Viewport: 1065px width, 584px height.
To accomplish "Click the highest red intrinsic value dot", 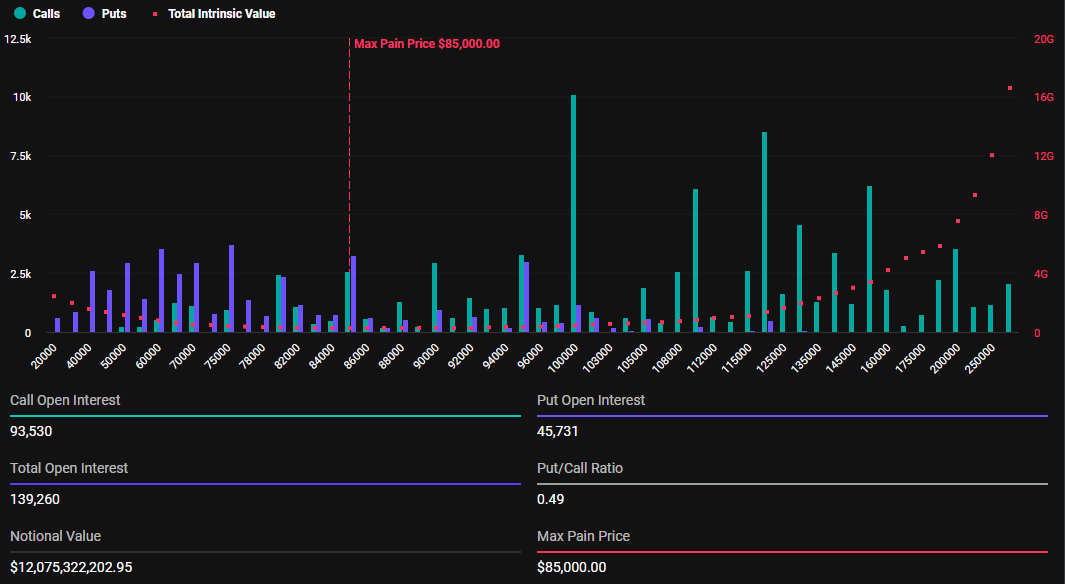I will [x=1010, y=88].
